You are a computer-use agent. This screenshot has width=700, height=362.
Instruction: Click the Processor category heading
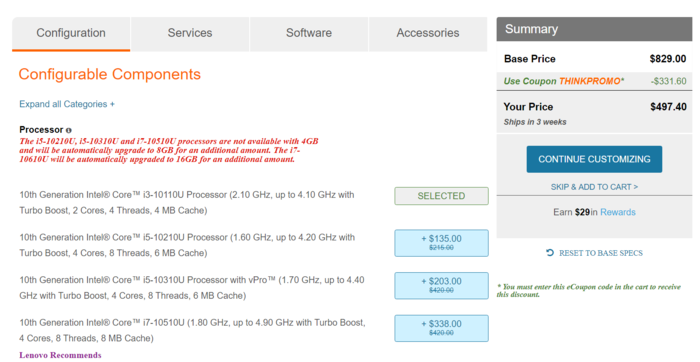click(x=41, y=130)
